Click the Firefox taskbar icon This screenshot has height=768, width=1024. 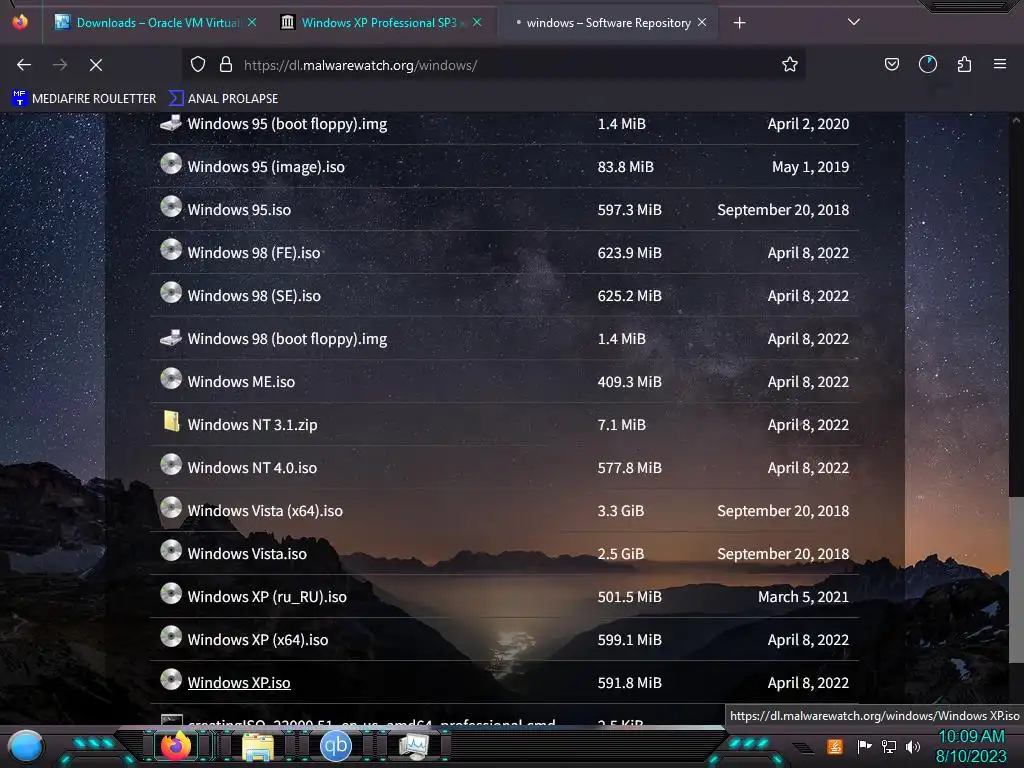(175, 746)
